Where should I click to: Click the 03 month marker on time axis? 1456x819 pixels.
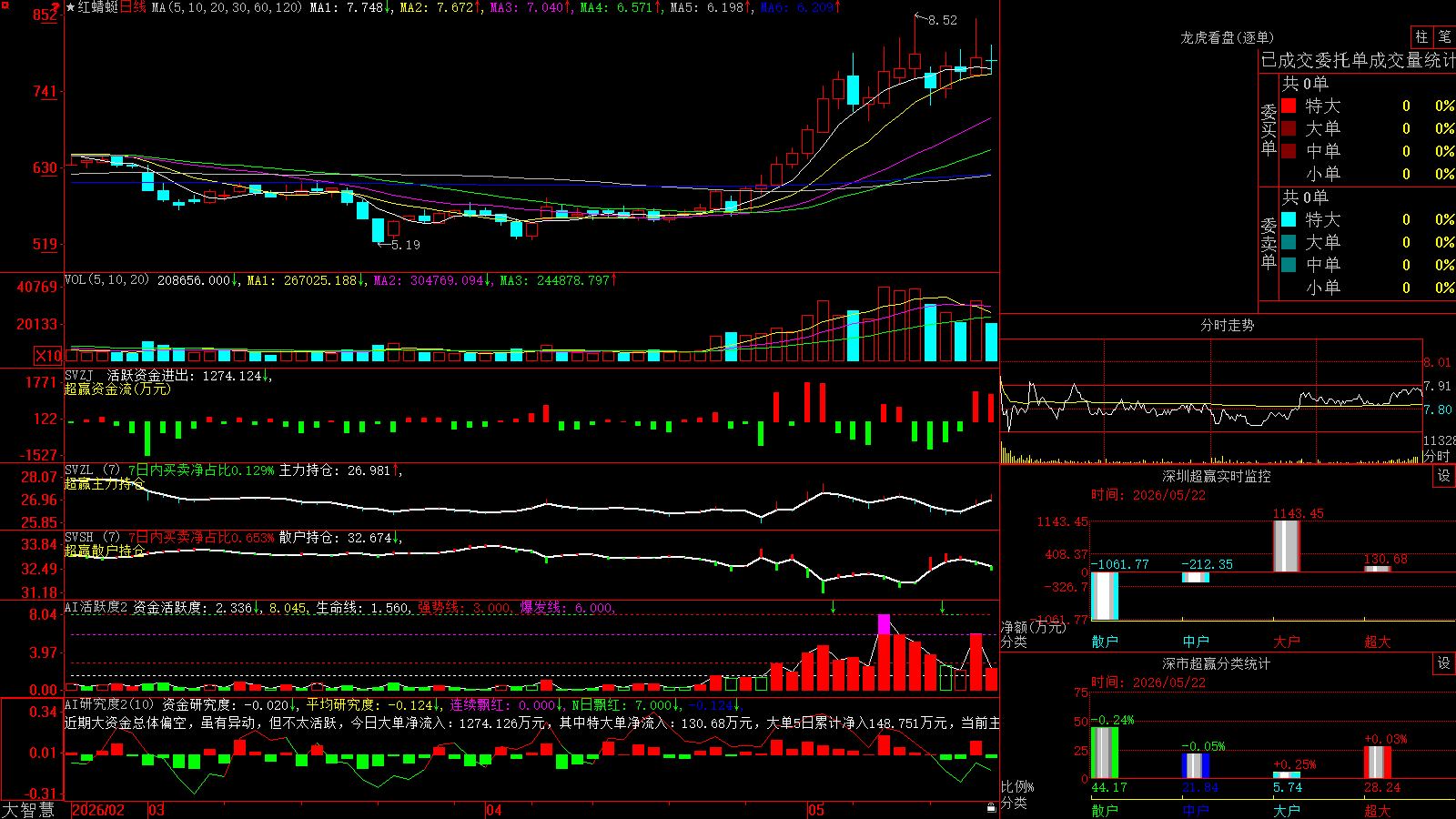(x=157, y=810)
